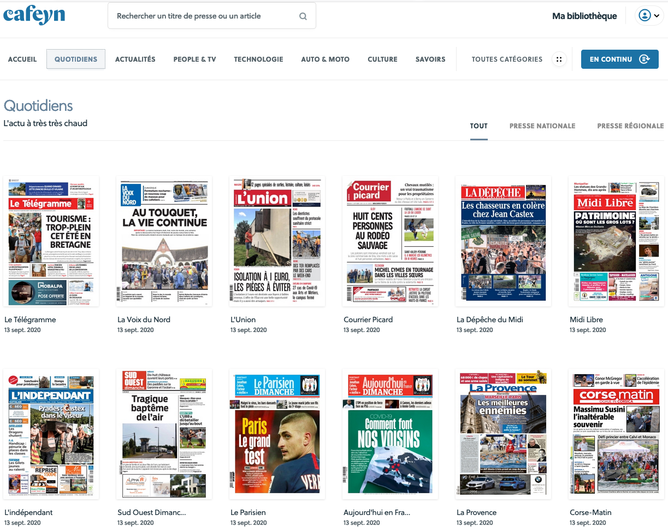Image resolution: width=668 pixels, height=527 pixels.
Task: Open the Midi Libre cover
Action: [616, 242]
